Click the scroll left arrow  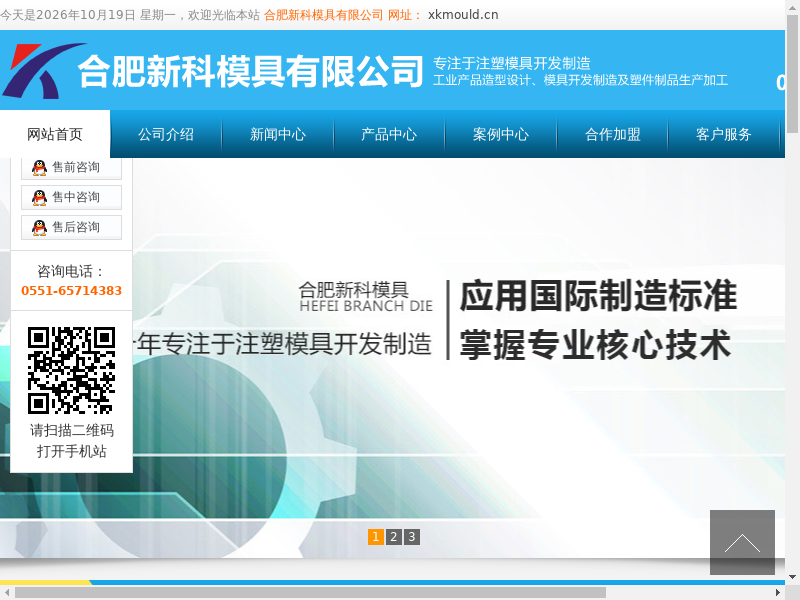(7, 592)
